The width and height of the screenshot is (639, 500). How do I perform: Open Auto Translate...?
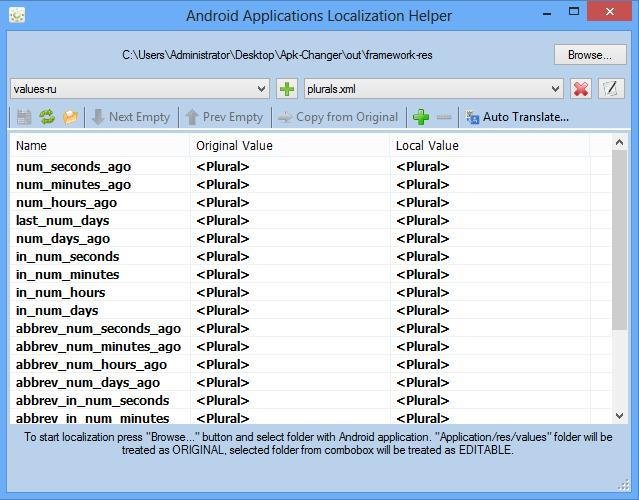(x=518, y=117)
